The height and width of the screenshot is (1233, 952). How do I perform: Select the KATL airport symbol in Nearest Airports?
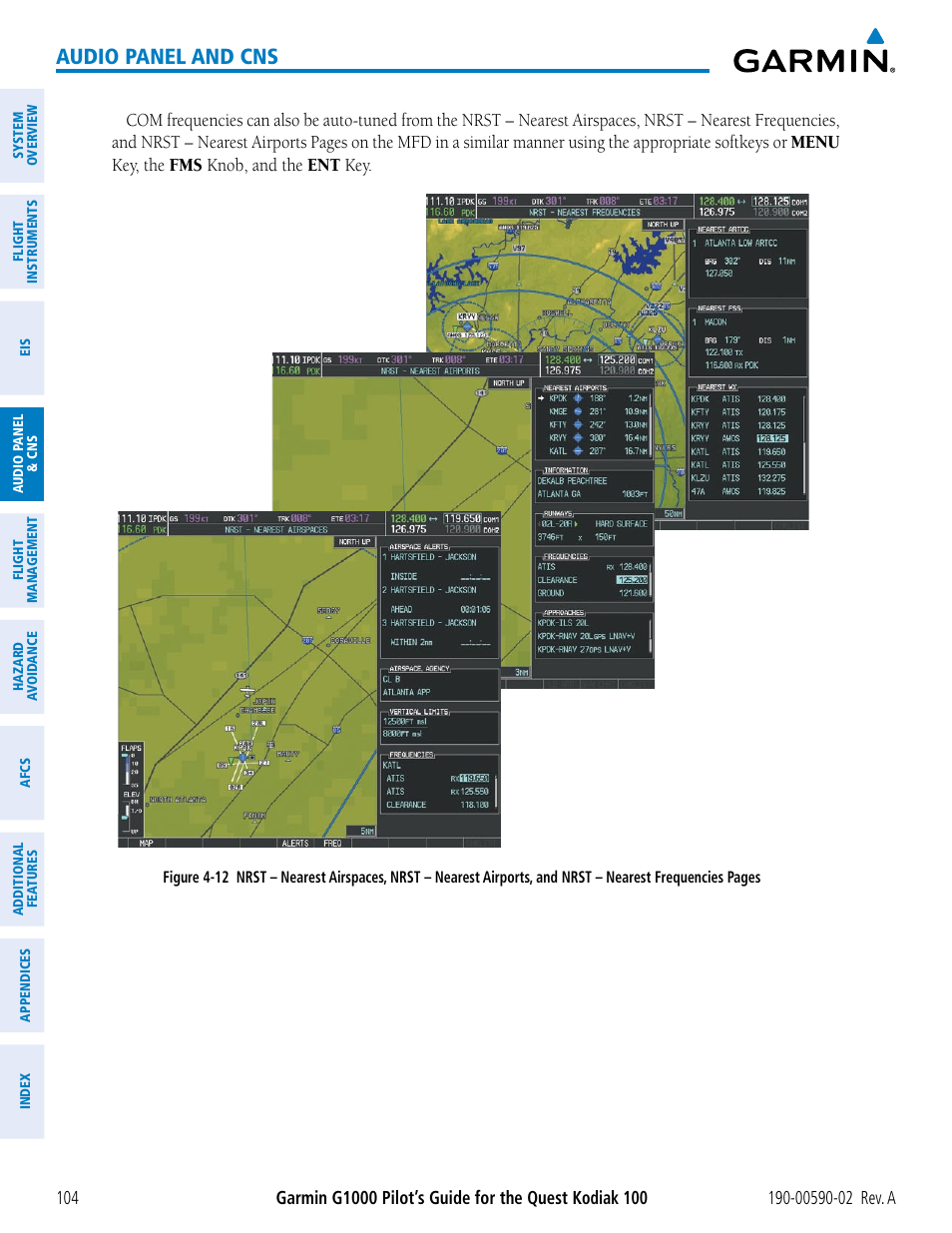[x=578, y=450]
